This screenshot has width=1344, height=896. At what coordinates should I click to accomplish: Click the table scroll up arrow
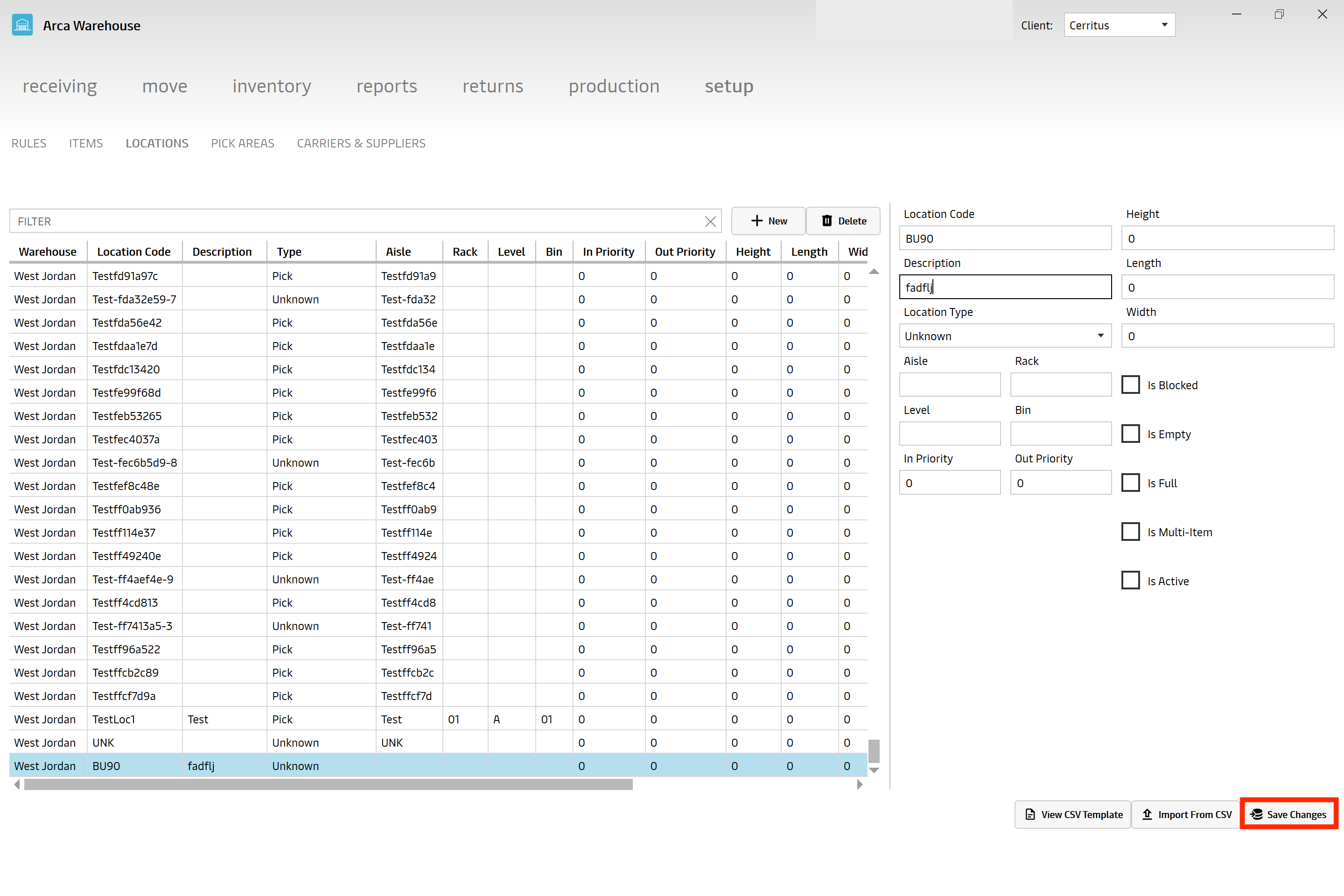point(874,272)
